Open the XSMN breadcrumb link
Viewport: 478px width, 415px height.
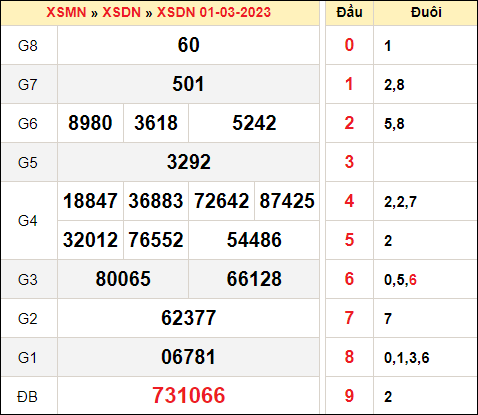pyautogui.click(x=66, y=12)
